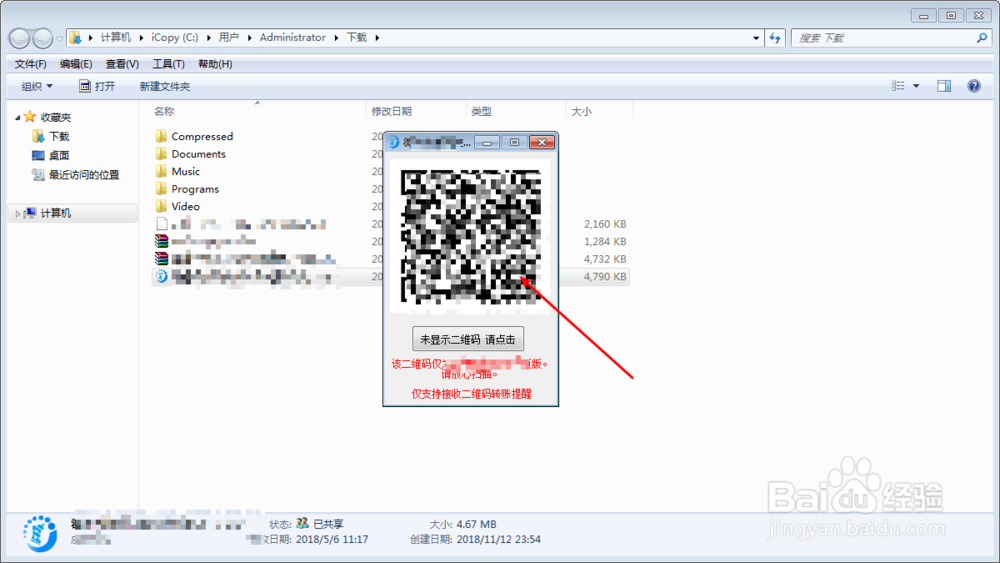Open the 文件(F) menu
The image size is (1000, 563).
click(31, 64)
